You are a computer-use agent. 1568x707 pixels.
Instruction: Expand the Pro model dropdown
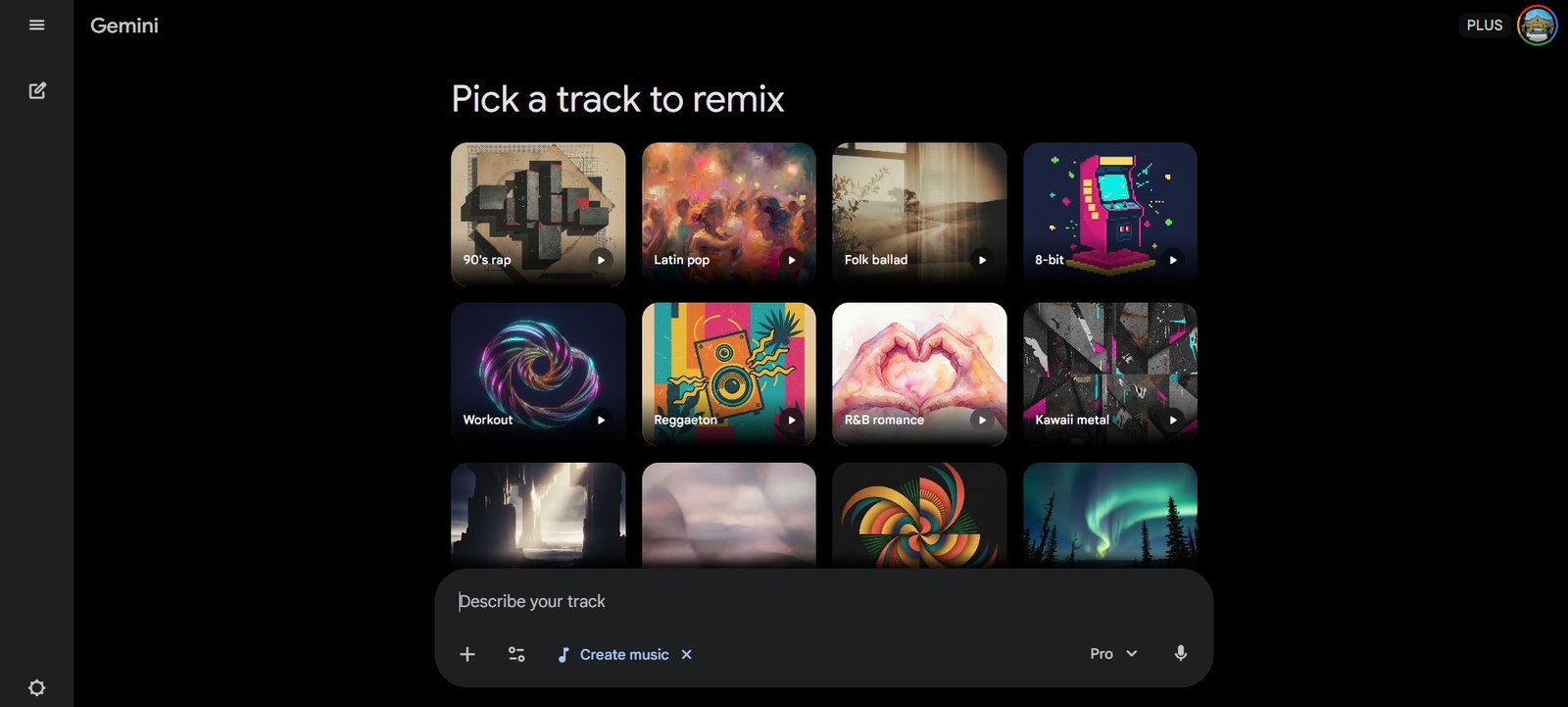[1113, 654]
